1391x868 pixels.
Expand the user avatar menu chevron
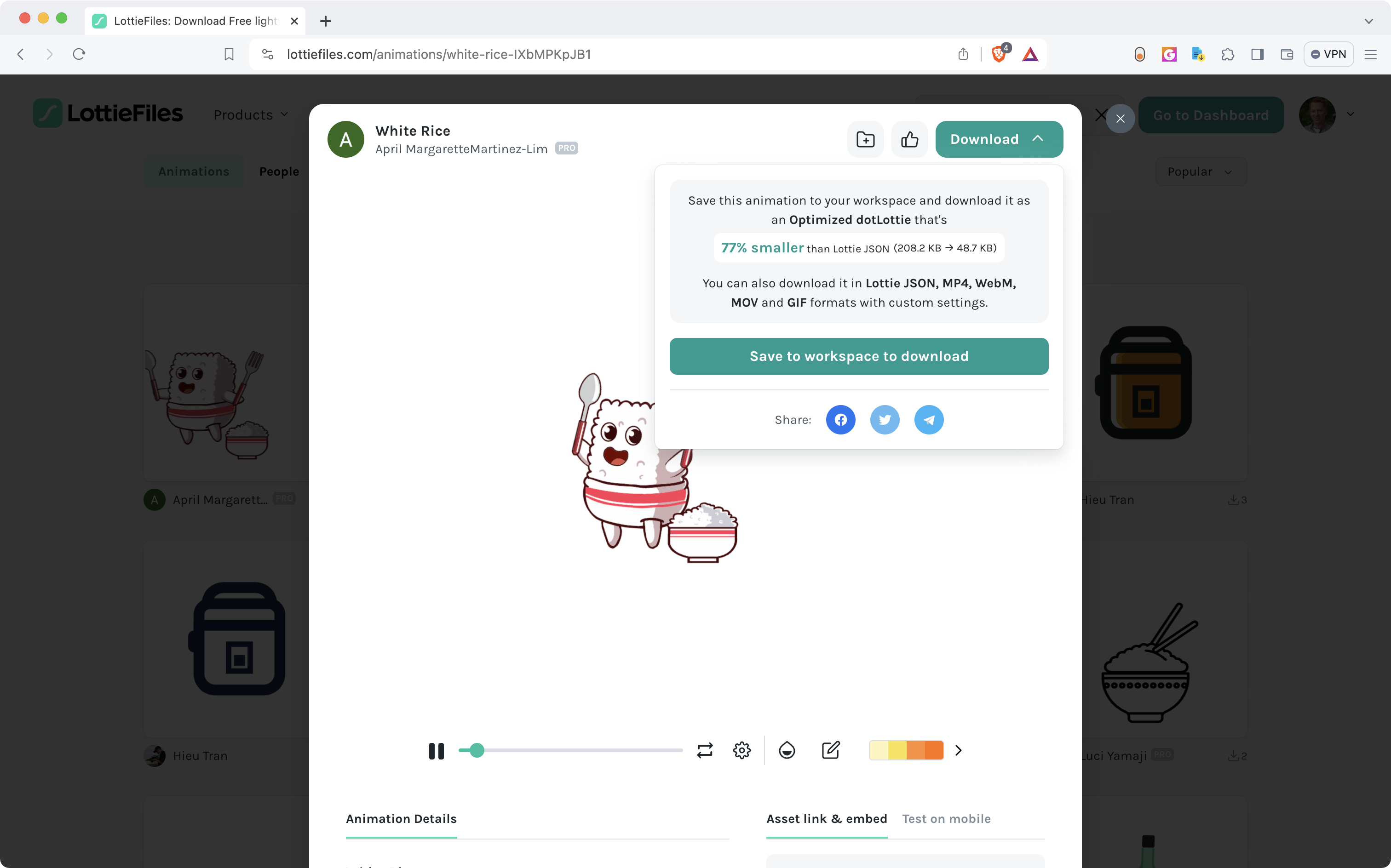(x=1350, y=114)
